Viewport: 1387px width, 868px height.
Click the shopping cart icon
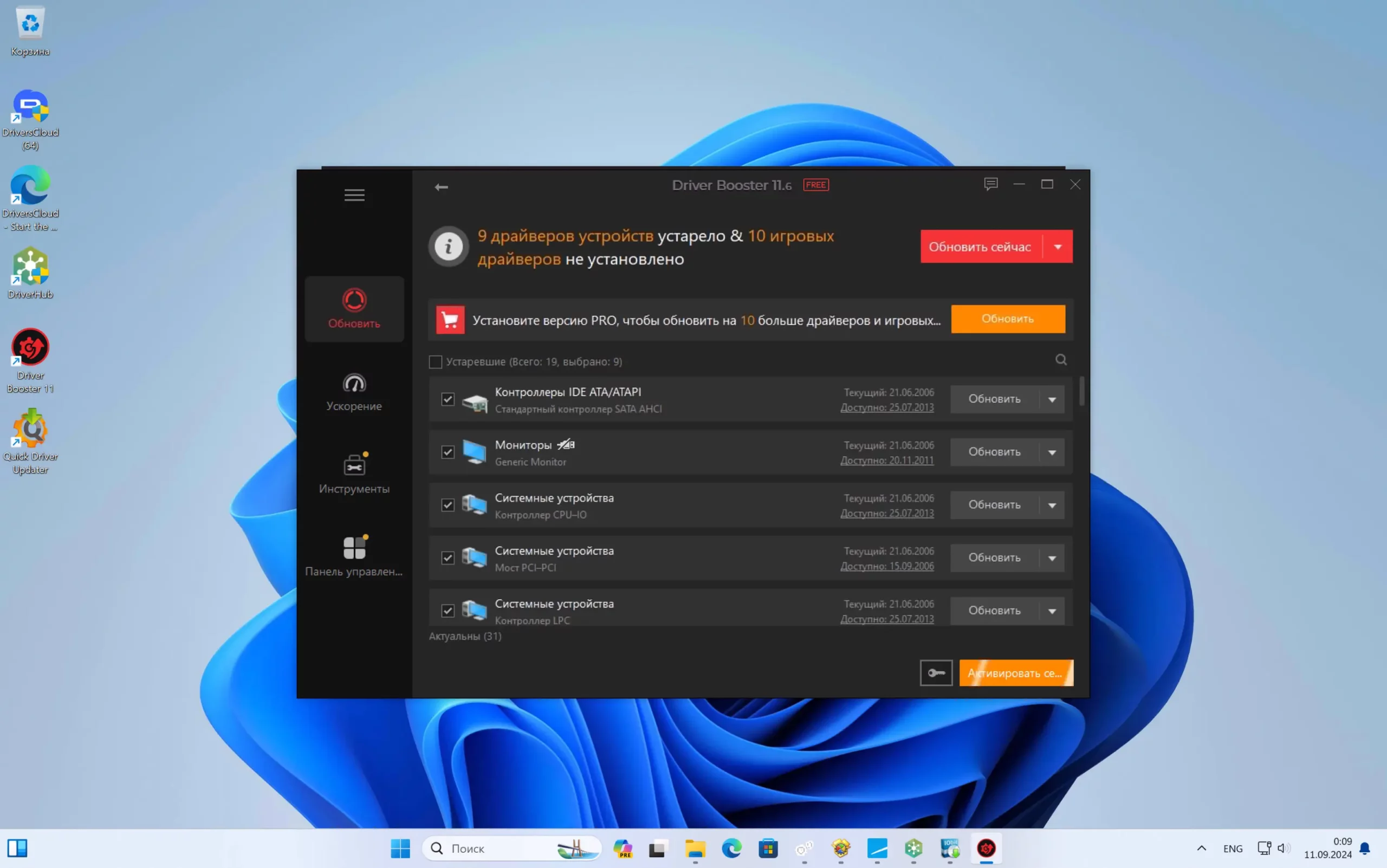[x=450, y=320]
